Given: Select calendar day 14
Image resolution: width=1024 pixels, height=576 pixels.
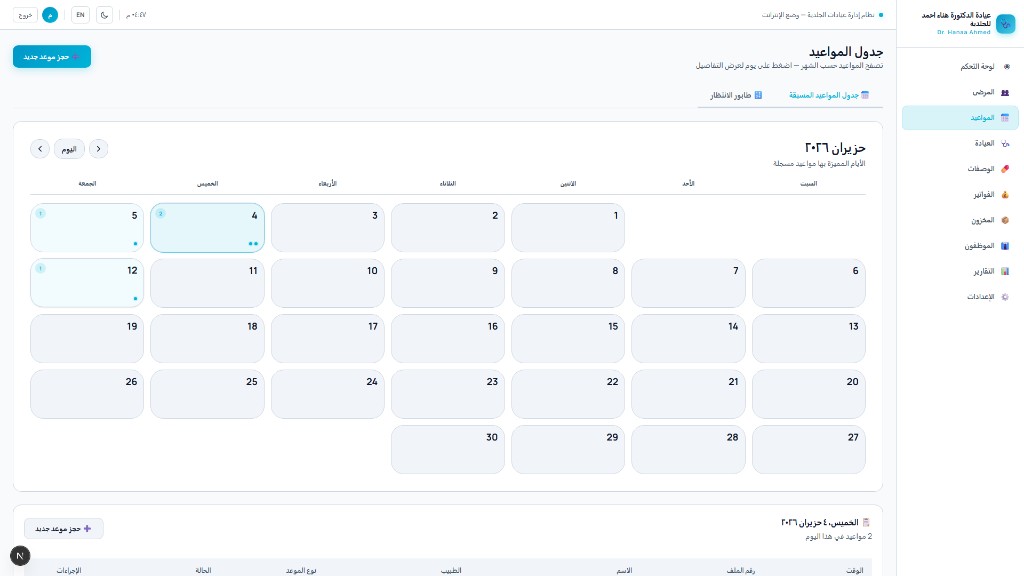Looking at the screenshot, I should click(x=688, y=338).
